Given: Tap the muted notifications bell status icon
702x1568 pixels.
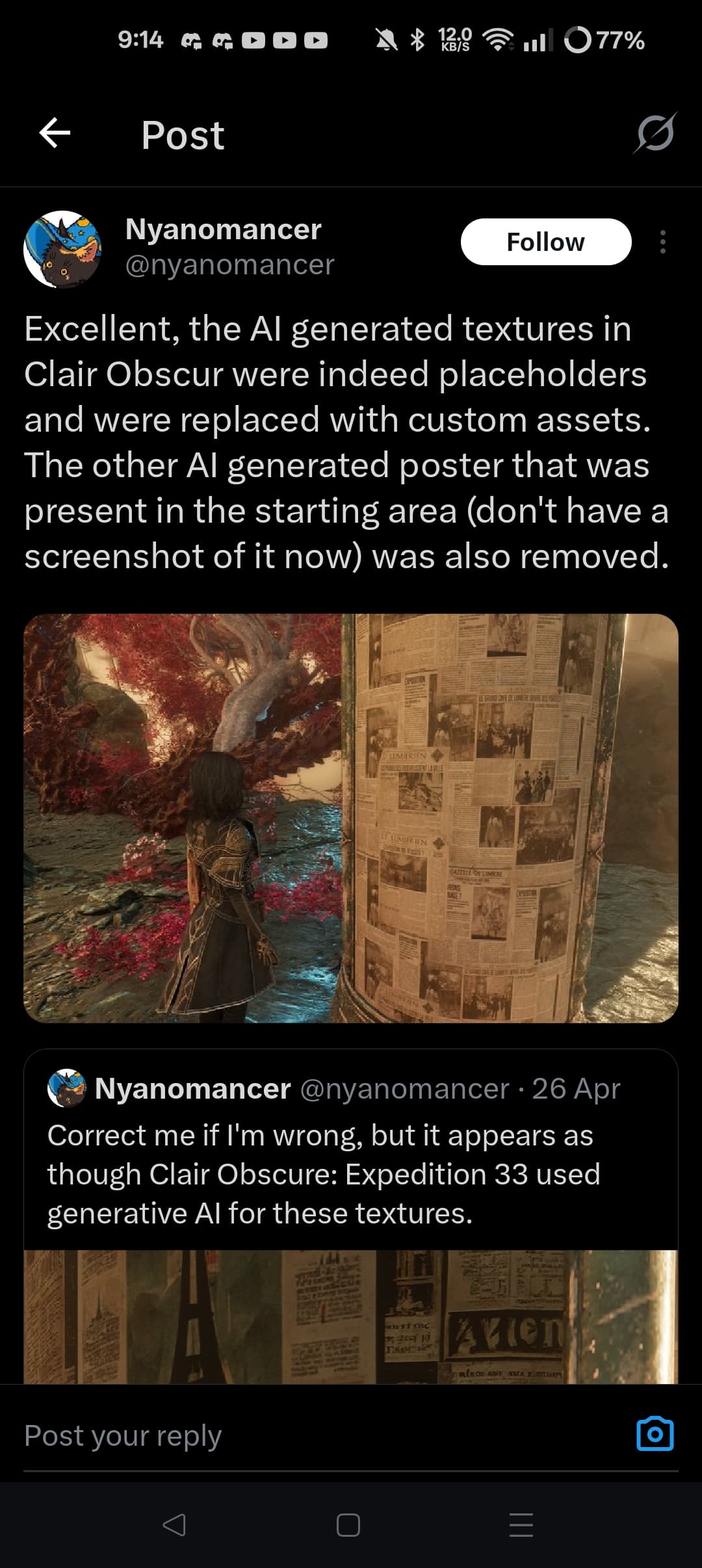Looking at the screenshot, I should tap(387, 40).
